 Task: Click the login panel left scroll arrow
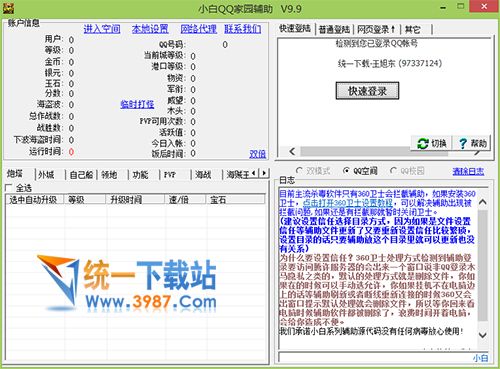coord(292,151)
